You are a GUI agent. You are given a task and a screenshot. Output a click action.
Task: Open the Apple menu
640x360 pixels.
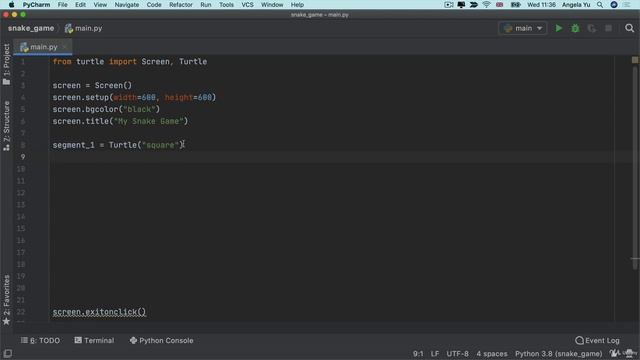pos(11,5)
